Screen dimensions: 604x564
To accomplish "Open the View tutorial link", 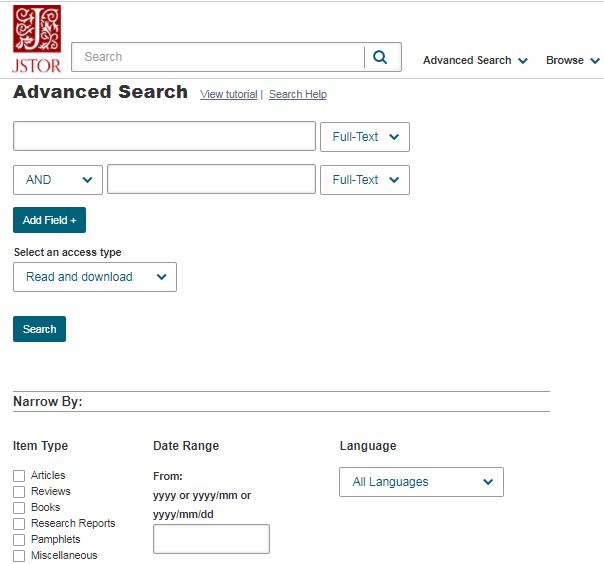I will click(229, 94).
